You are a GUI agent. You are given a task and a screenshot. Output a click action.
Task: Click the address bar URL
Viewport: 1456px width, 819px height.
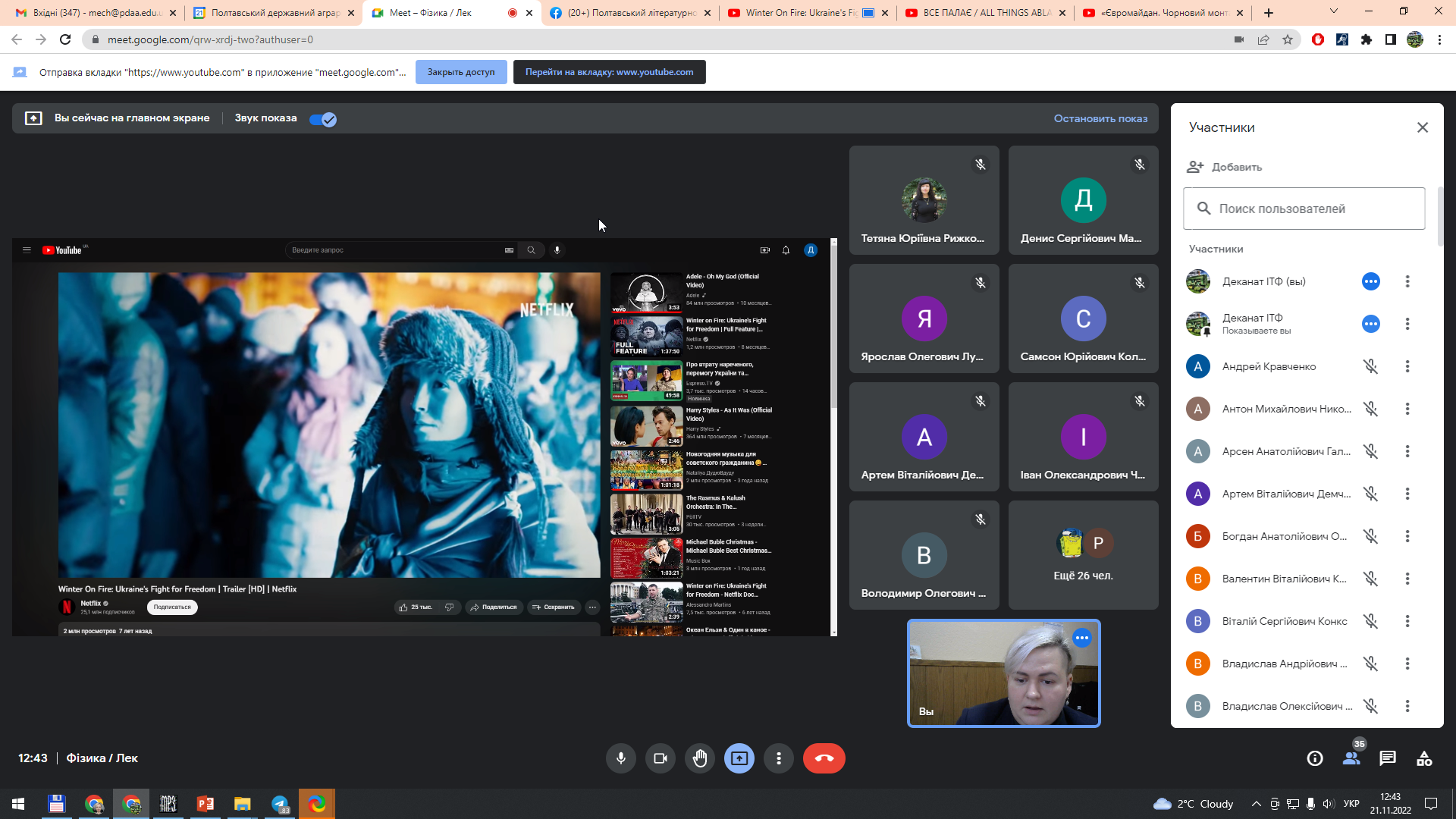point(210,39)
